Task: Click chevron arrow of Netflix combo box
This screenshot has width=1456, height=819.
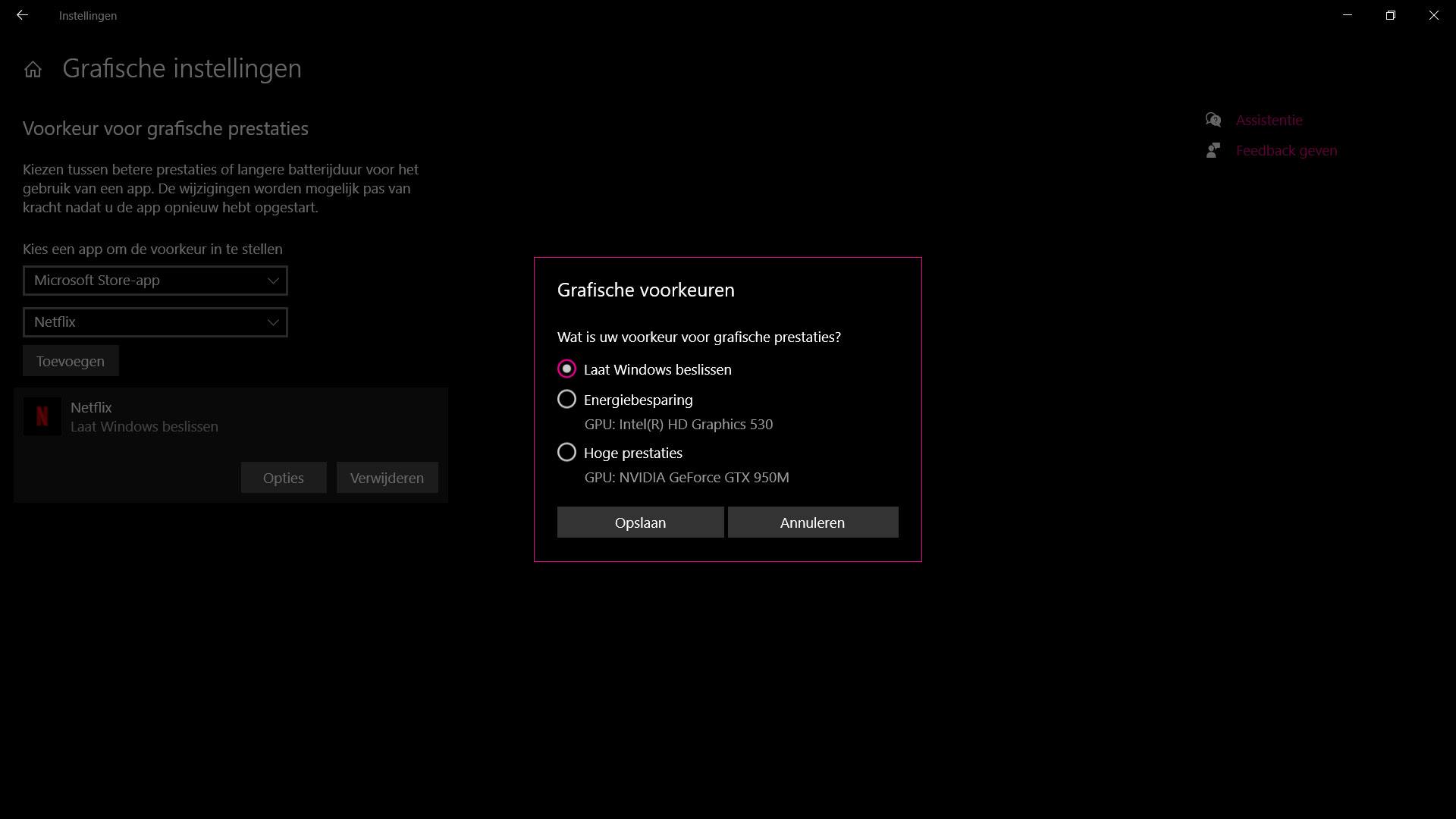Action: click(x=273, y=322)
